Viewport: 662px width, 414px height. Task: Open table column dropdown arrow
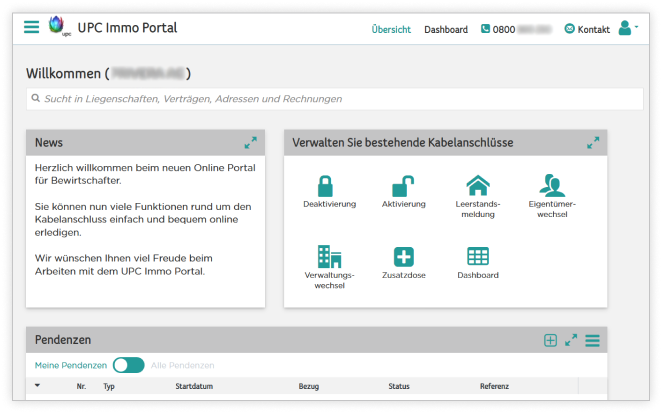click(x=37, y=385)
